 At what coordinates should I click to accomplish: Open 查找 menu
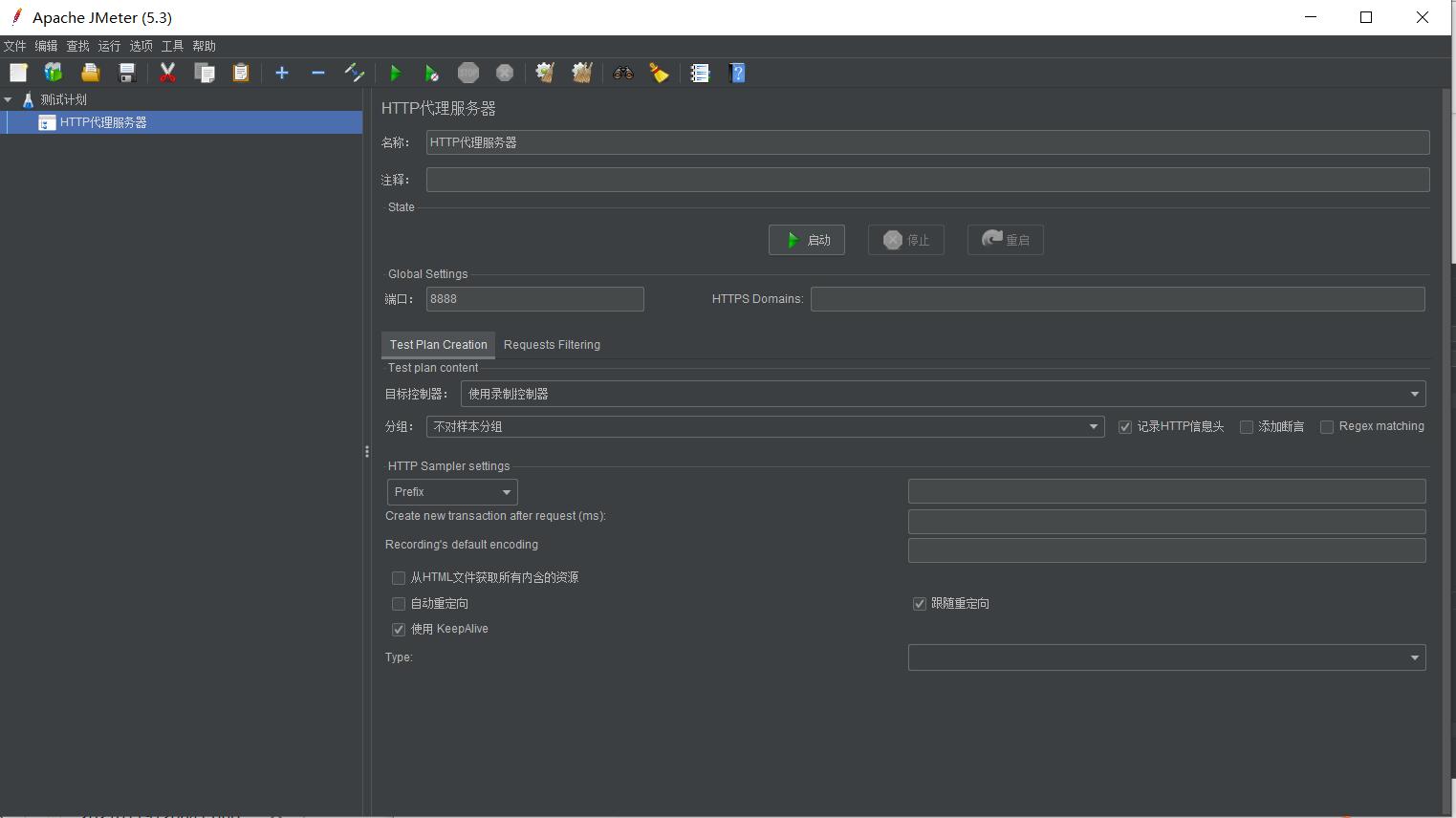tap(78, 46)
